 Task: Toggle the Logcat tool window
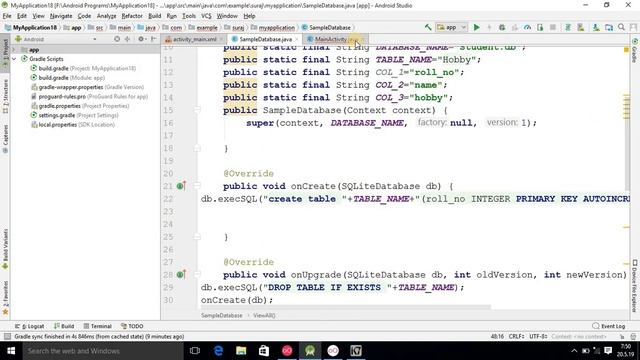29,326
